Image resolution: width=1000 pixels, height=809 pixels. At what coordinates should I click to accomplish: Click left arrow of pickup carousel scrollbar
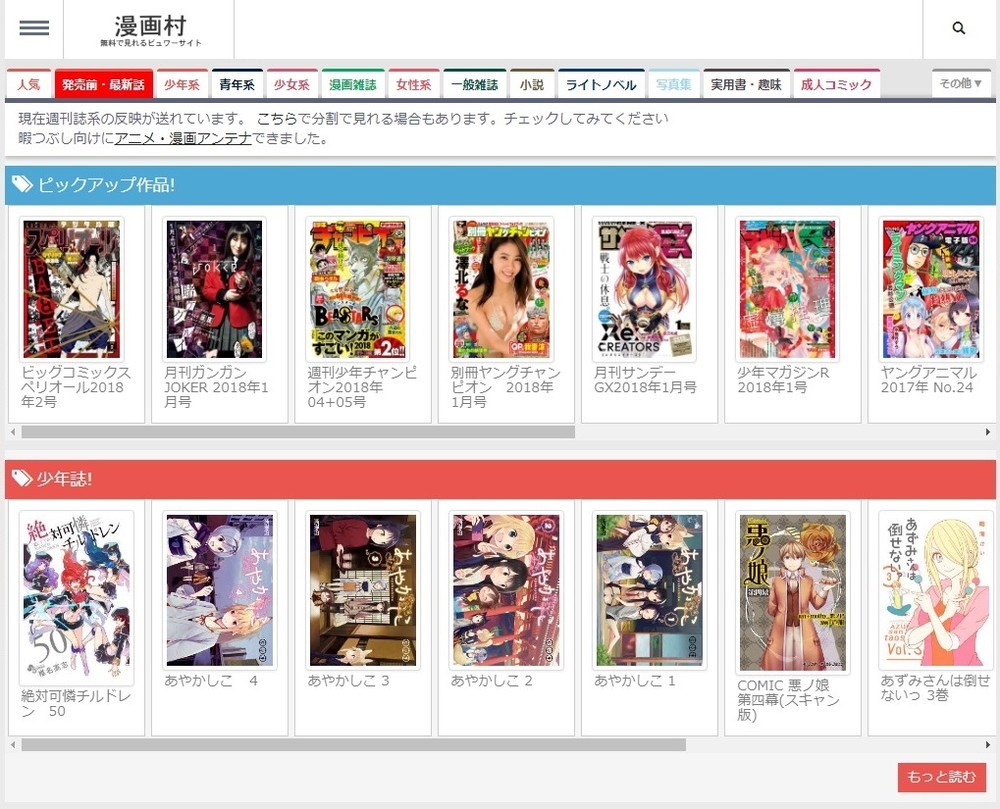pyautogui.click(x=13, y=432)
